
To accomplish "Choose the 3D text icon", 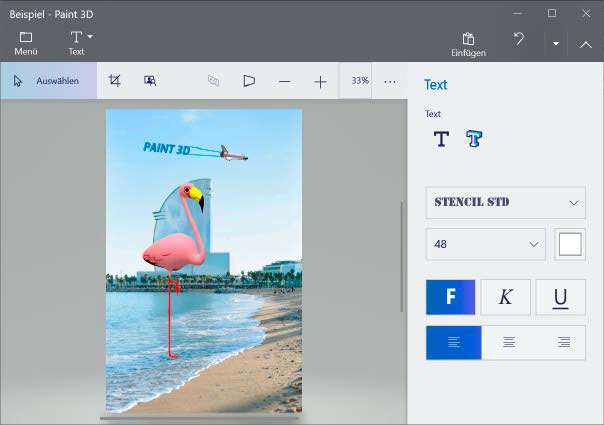I will tap(474, 139).
